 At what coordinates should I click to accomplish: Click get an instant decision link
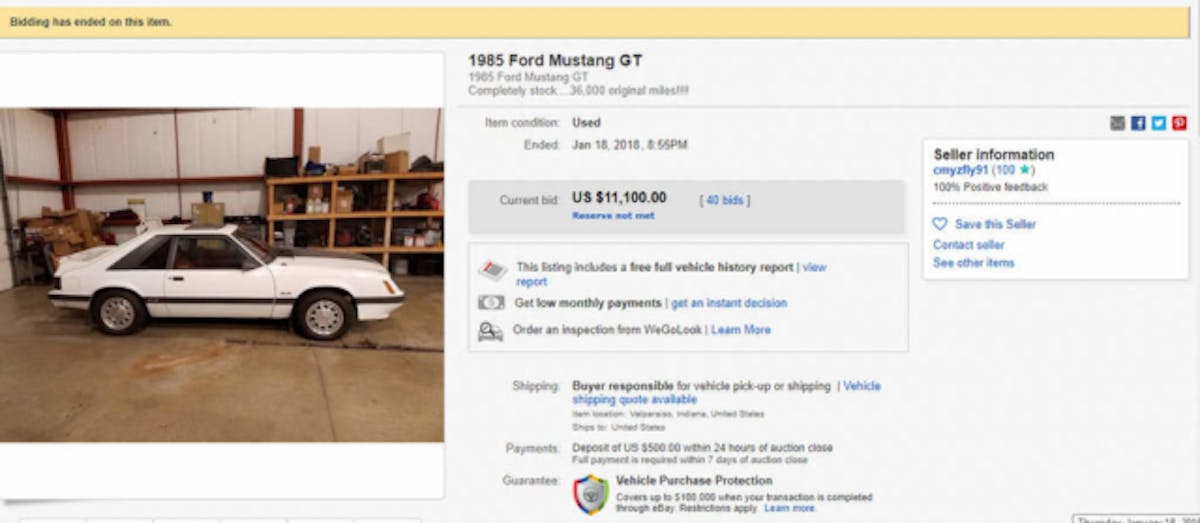728,303
